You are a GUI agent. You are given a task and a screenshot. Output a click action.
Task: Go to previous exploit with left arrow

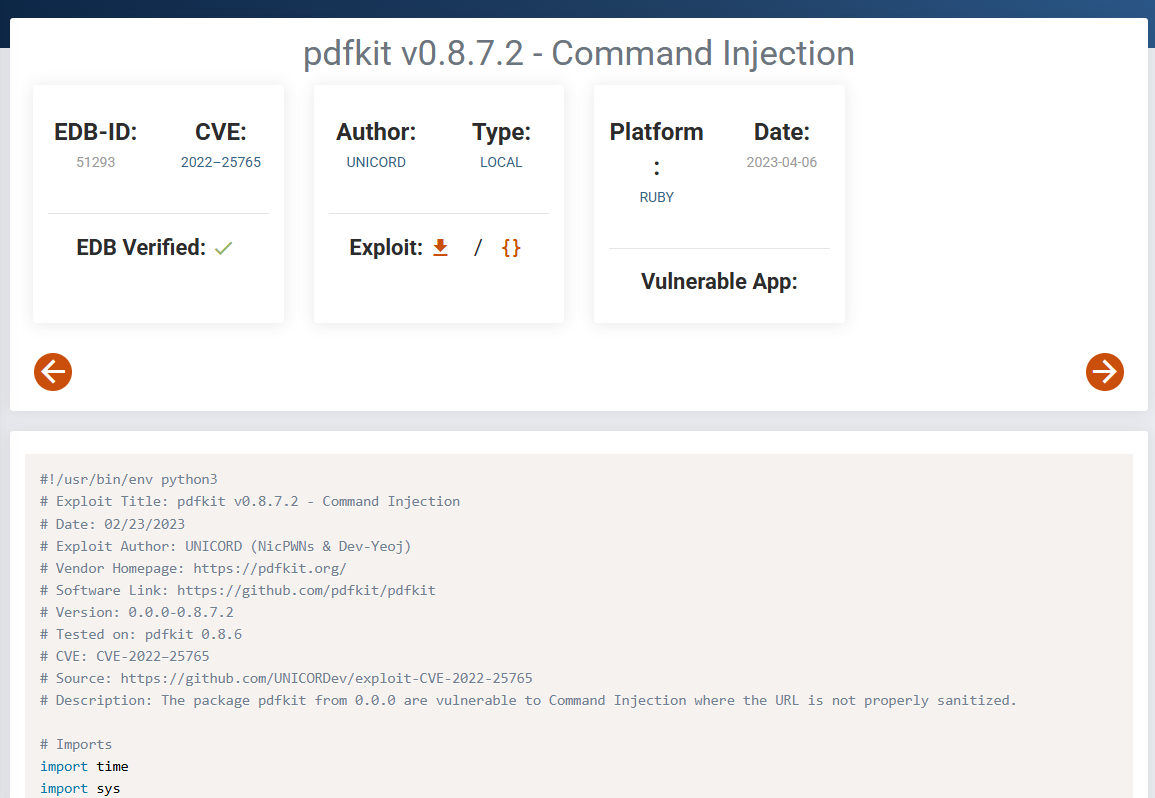tap(53, 372)
